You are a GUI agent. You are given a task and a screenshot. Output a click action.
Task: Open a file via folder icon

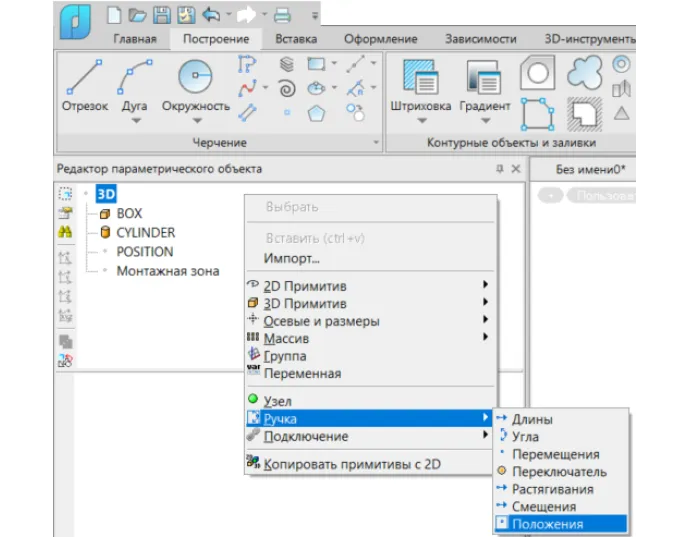point(137,16)
